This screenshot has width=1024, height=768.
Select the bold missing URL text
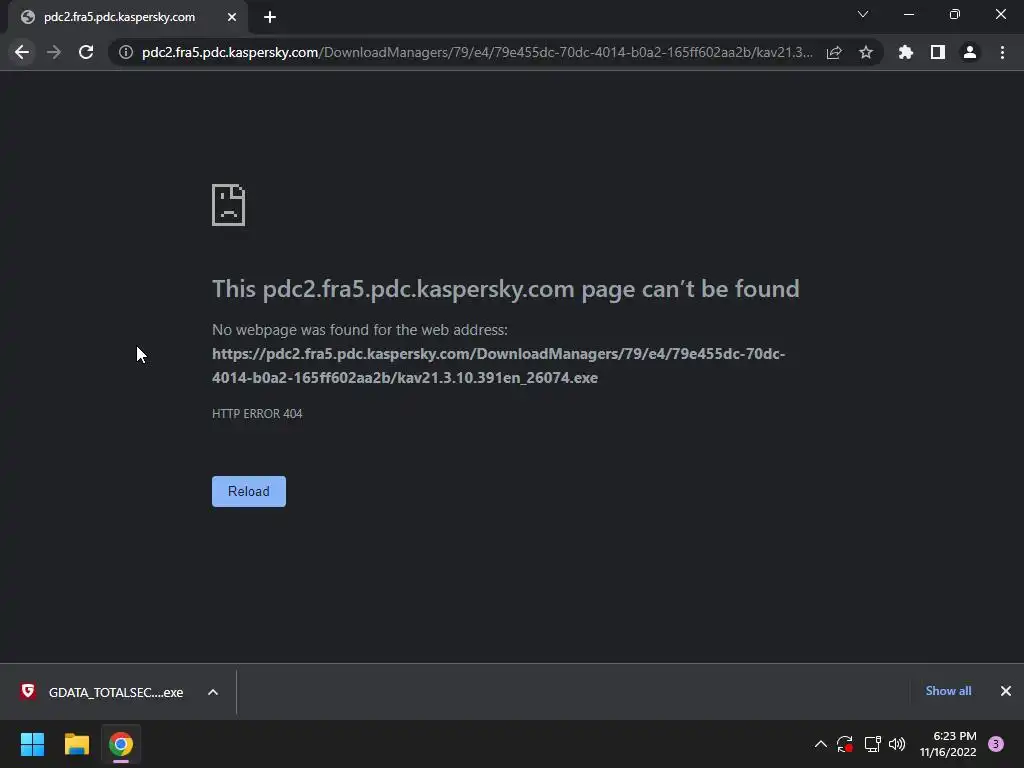(499, 366)
